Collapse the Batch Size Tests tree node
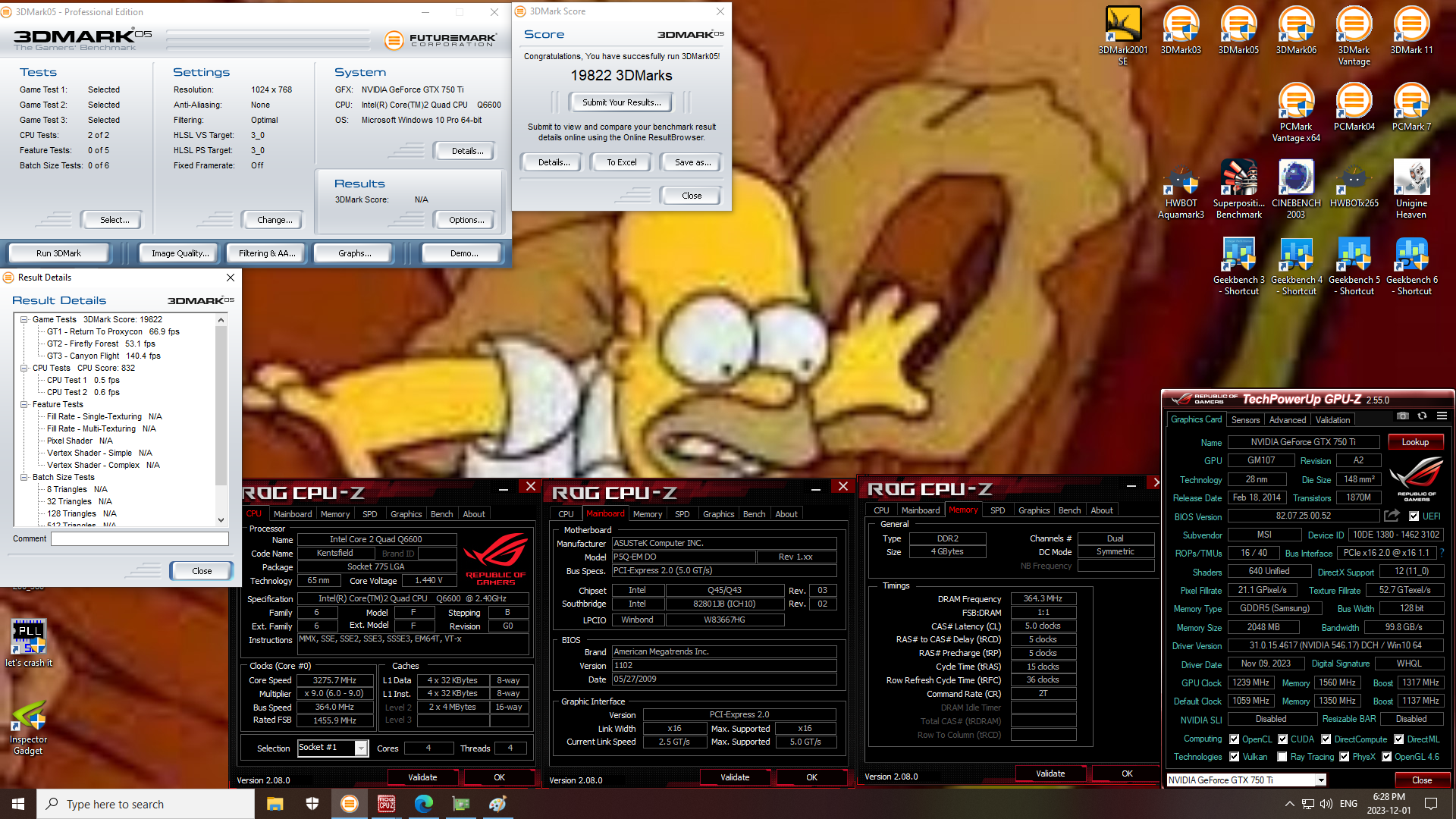The height and width of the screenshot is (819, 1456). [24, 477]
